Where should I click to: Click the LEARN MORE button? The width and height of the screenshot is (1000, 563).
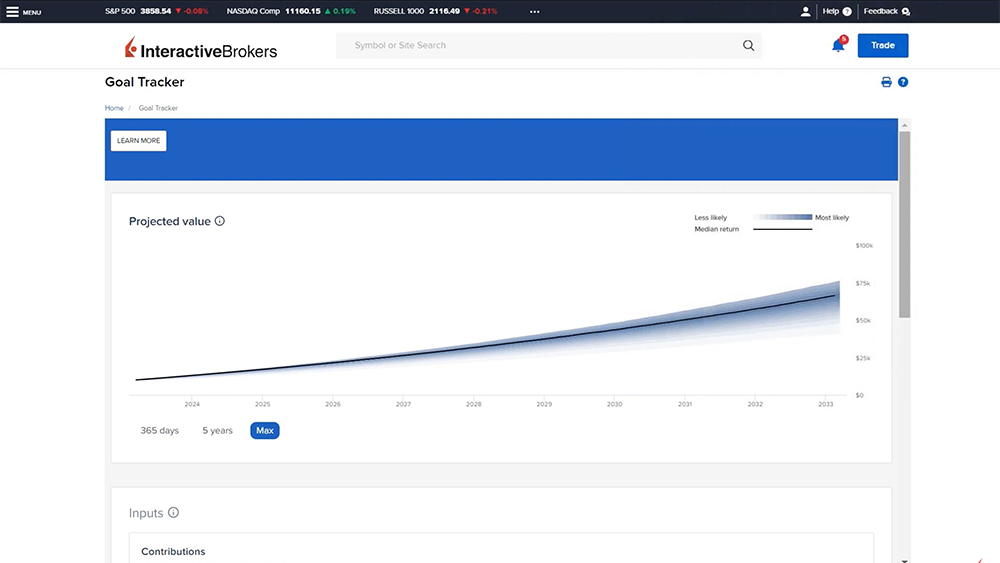tap(138, 141)
